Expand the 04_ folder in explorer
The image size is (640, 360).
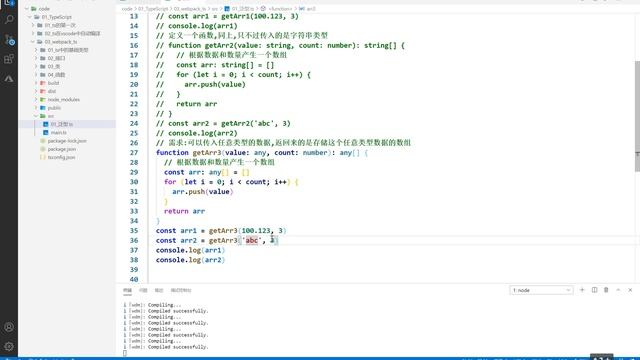(36, 75)
